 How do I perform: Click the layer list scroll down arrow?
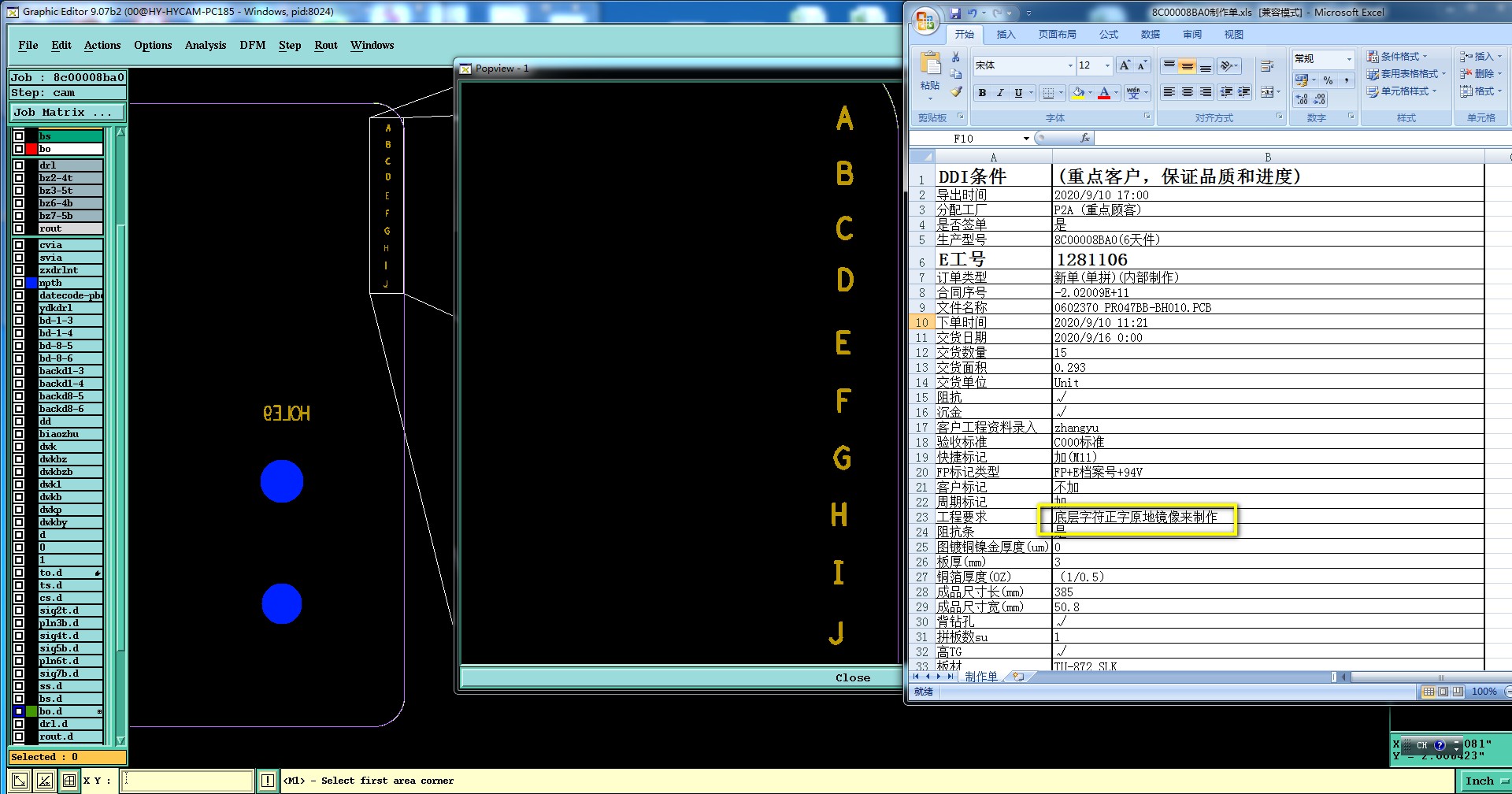coord(120,740)
